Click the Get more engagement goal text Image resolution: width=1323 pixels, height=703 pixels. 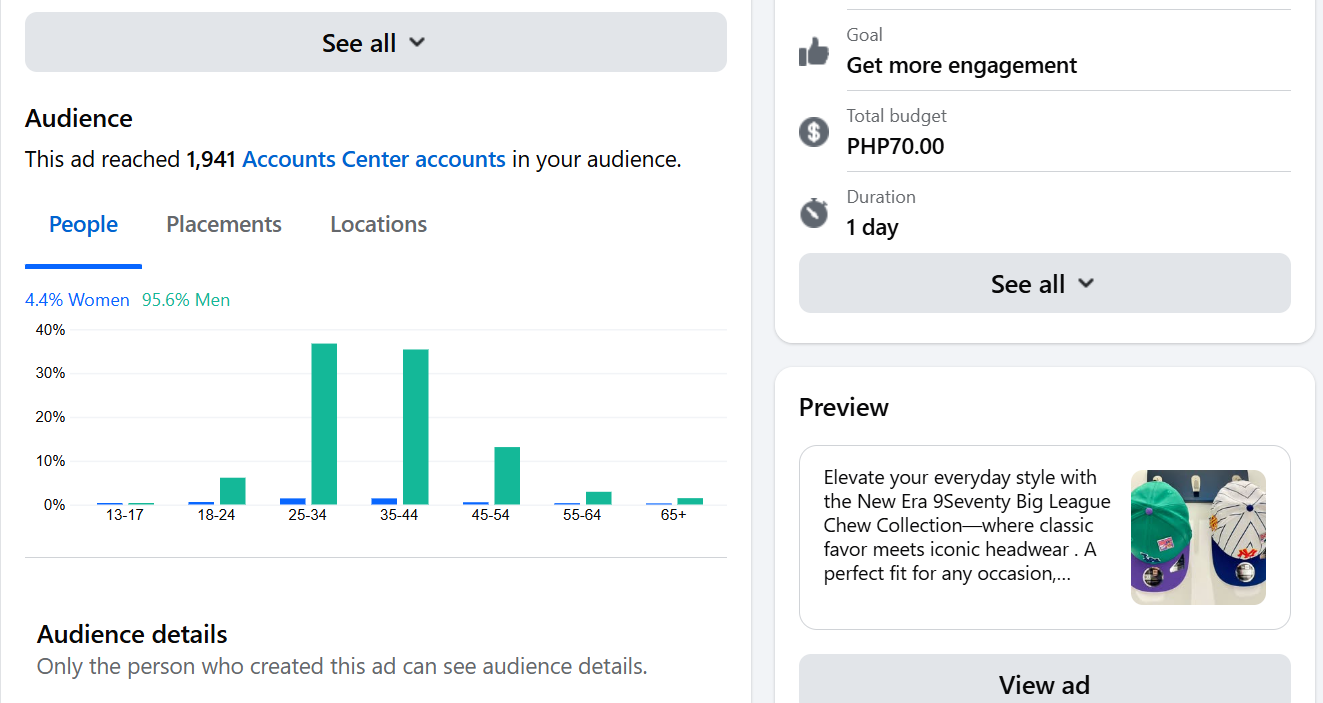click(962, 66)
